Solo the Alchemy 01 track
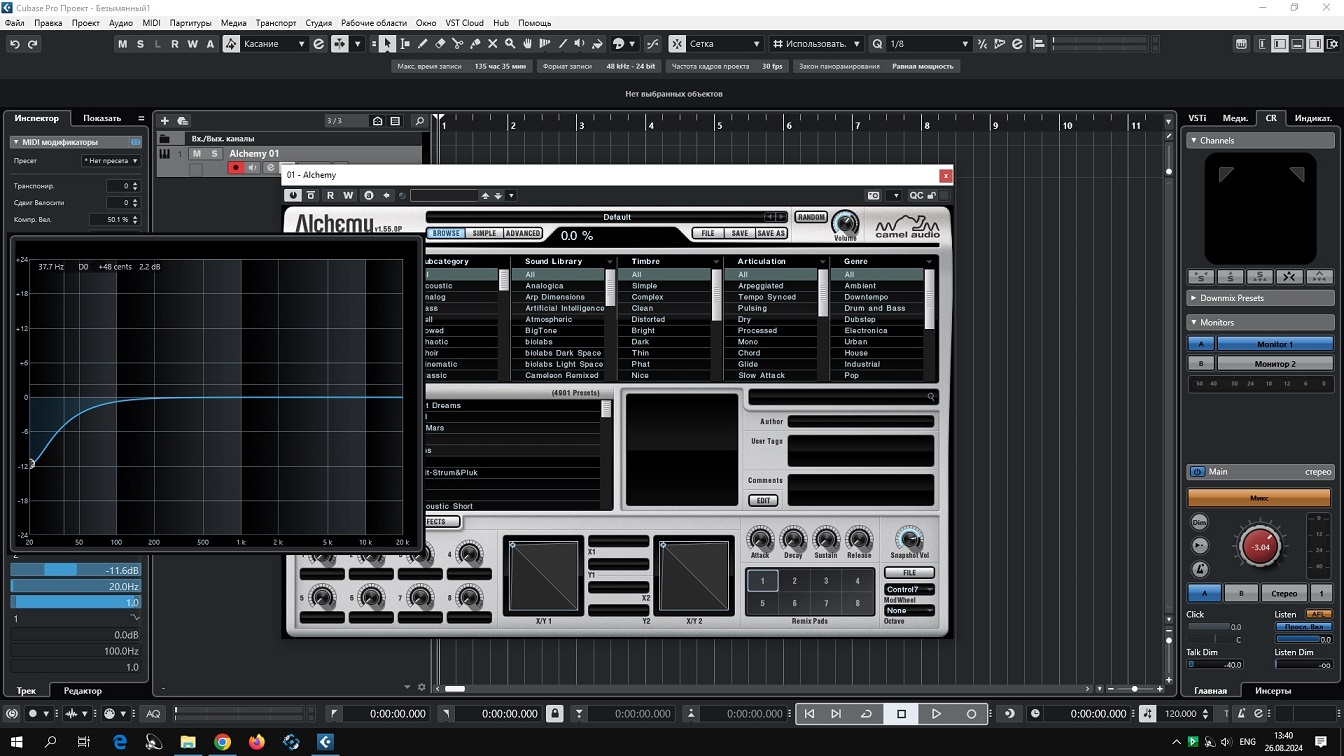 coord(214,154)
